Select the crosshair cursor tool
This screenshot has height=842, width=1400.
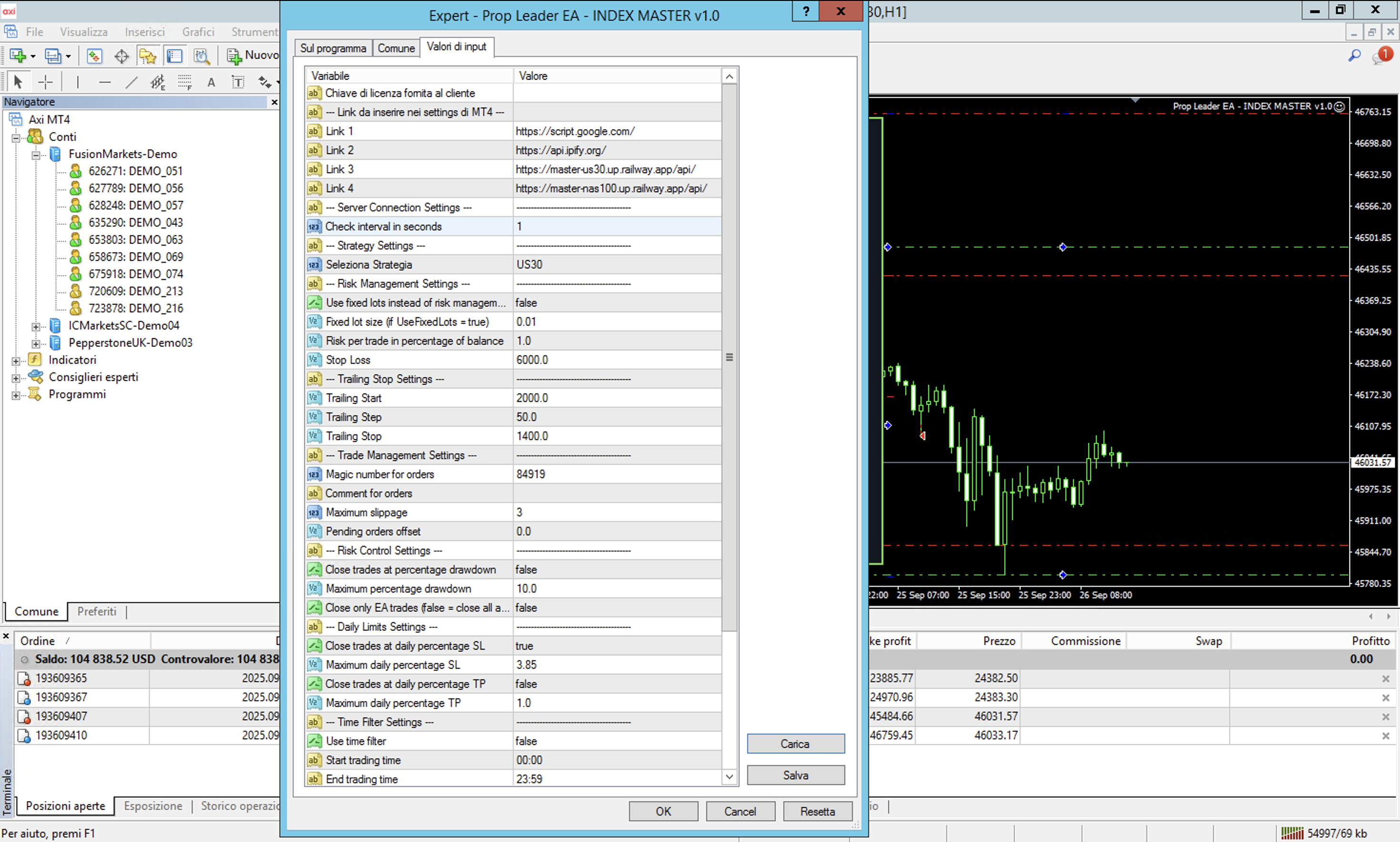point(45,82)
